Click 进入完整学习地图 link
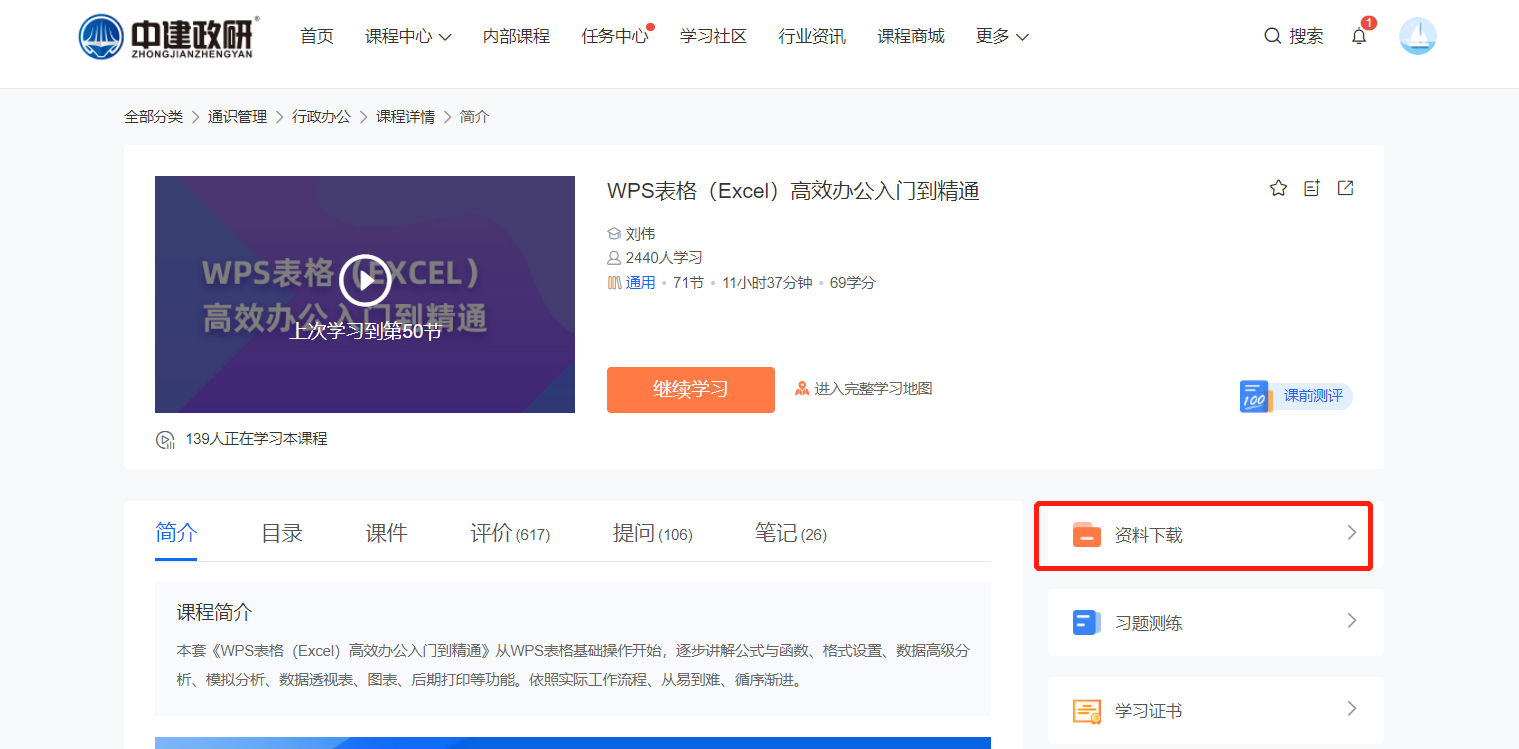1519x749 pixels. [873, 389]
